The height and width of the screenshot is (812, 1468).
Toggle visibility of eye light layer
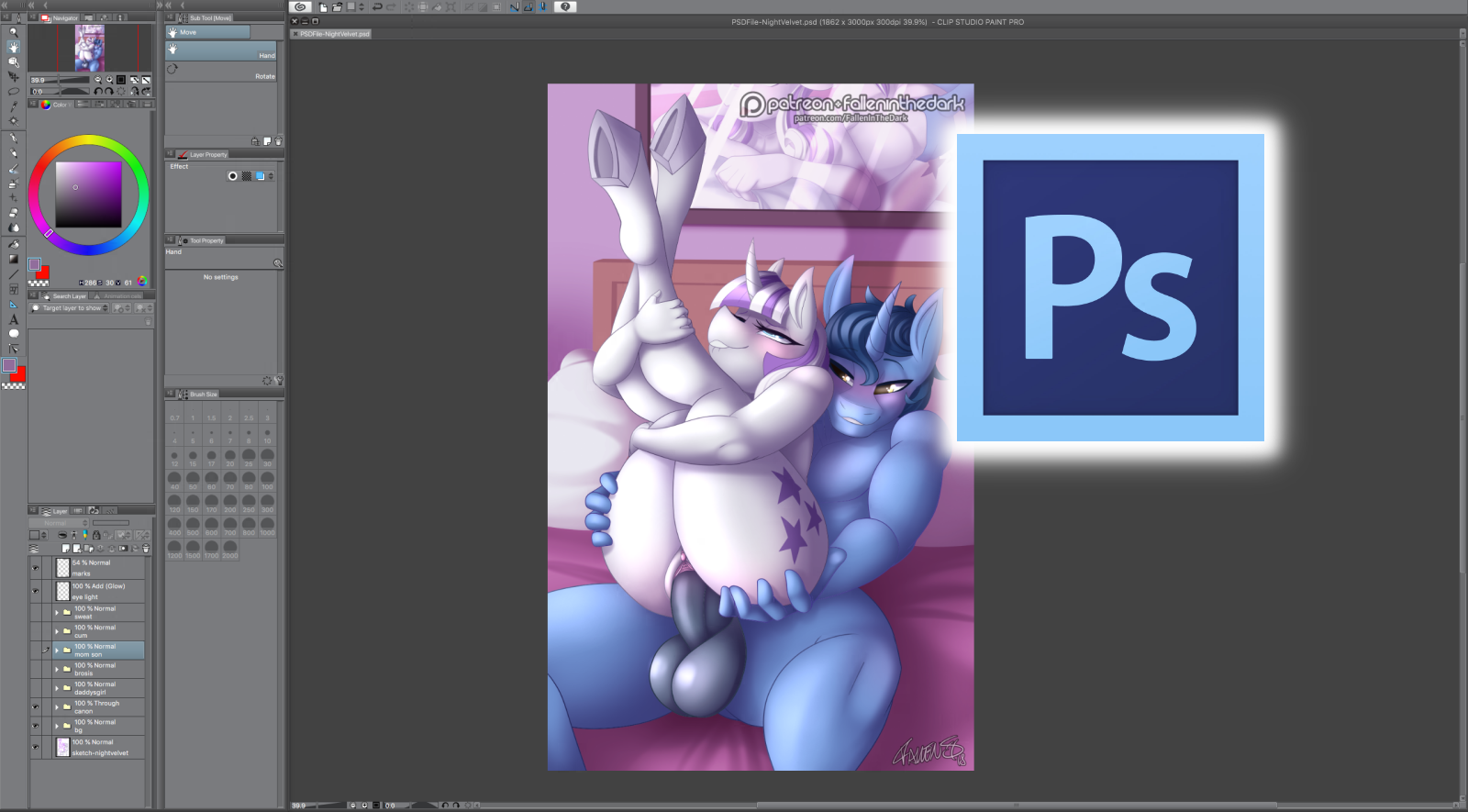click(36, 591)
